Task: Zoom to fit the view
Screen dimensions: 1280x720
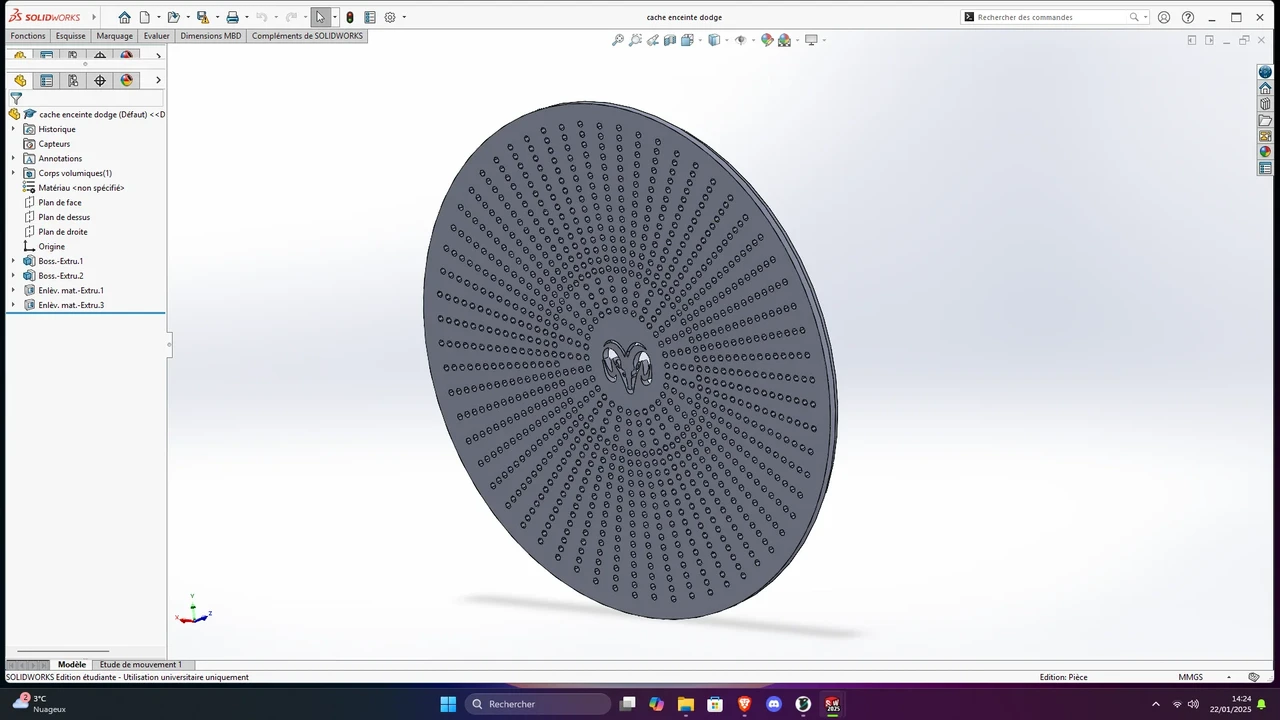Action: click(x=618, y=40)
